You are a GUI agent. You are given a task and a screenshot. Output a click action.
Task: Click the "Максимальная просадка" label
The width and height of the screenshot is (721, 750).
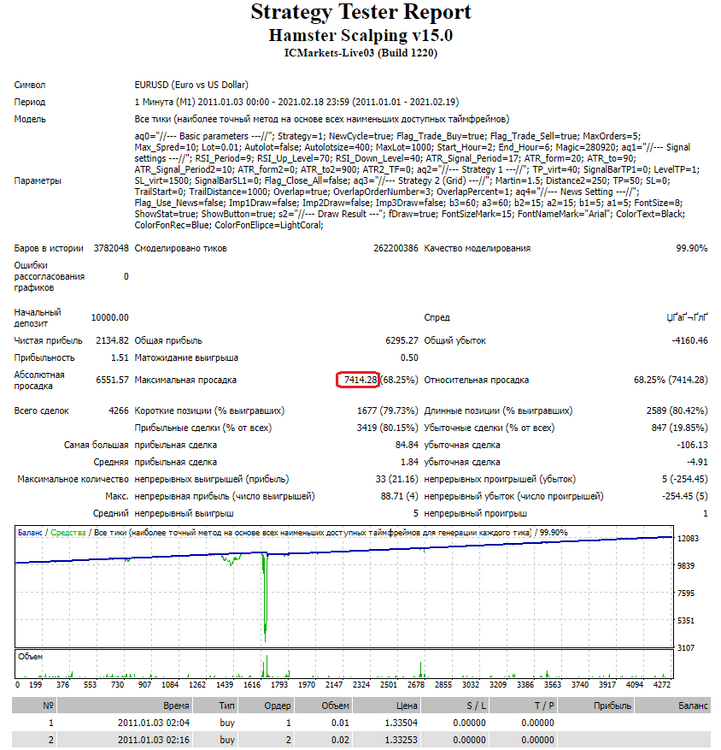(186, 380)
